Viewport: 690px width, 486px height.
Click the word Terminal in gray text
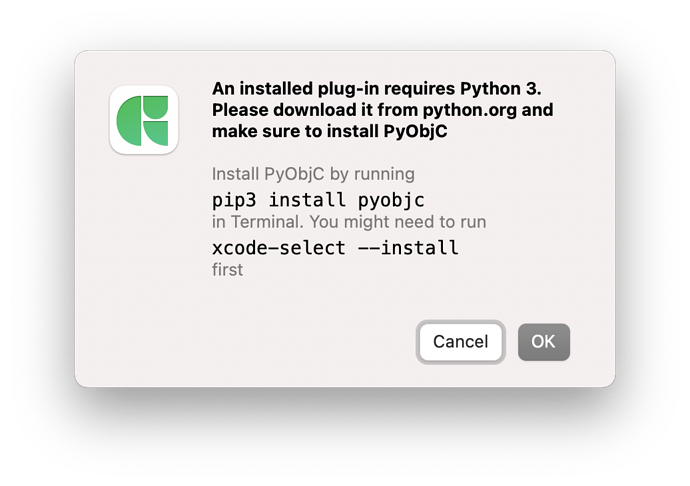click(x=267, y=222)
